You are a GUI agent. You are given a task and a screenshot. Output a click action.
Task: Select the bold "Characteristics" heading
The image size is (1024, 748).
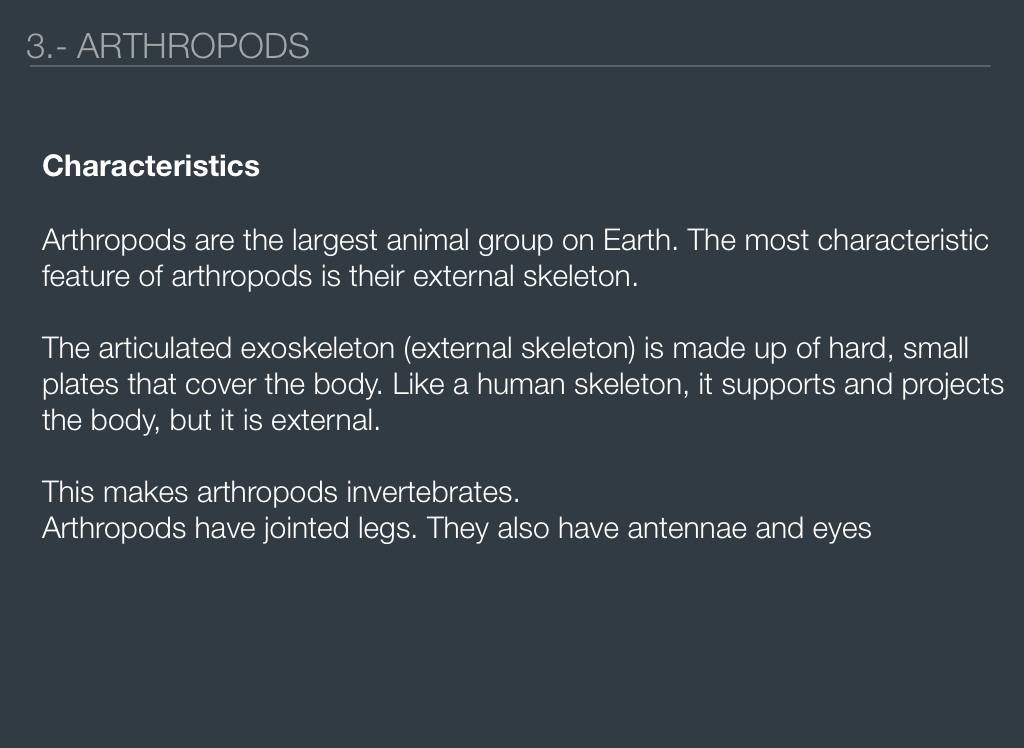pyautogui.click(x=151, y=166)
